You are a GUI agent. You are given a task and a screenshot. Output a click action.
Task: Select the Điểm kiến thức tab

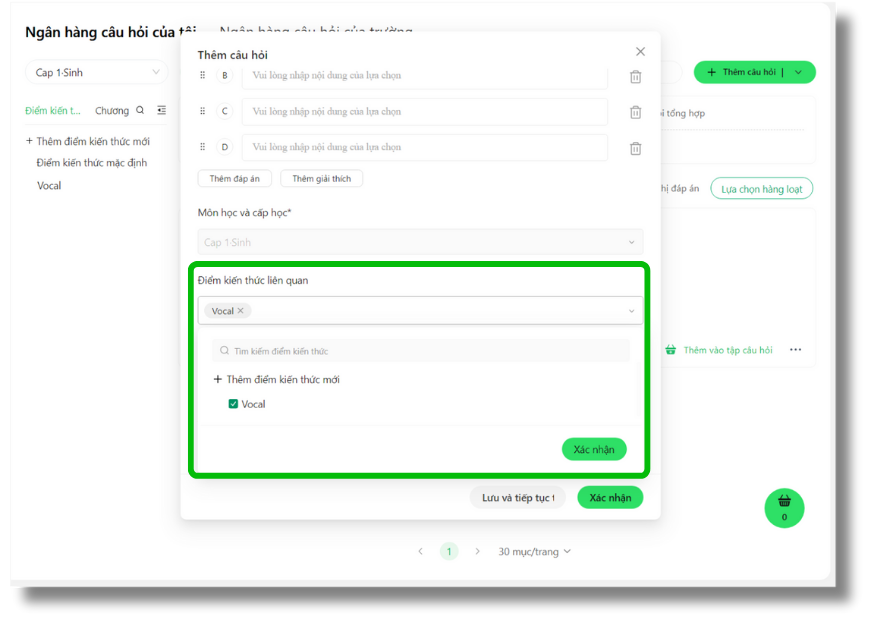(53, 111)
